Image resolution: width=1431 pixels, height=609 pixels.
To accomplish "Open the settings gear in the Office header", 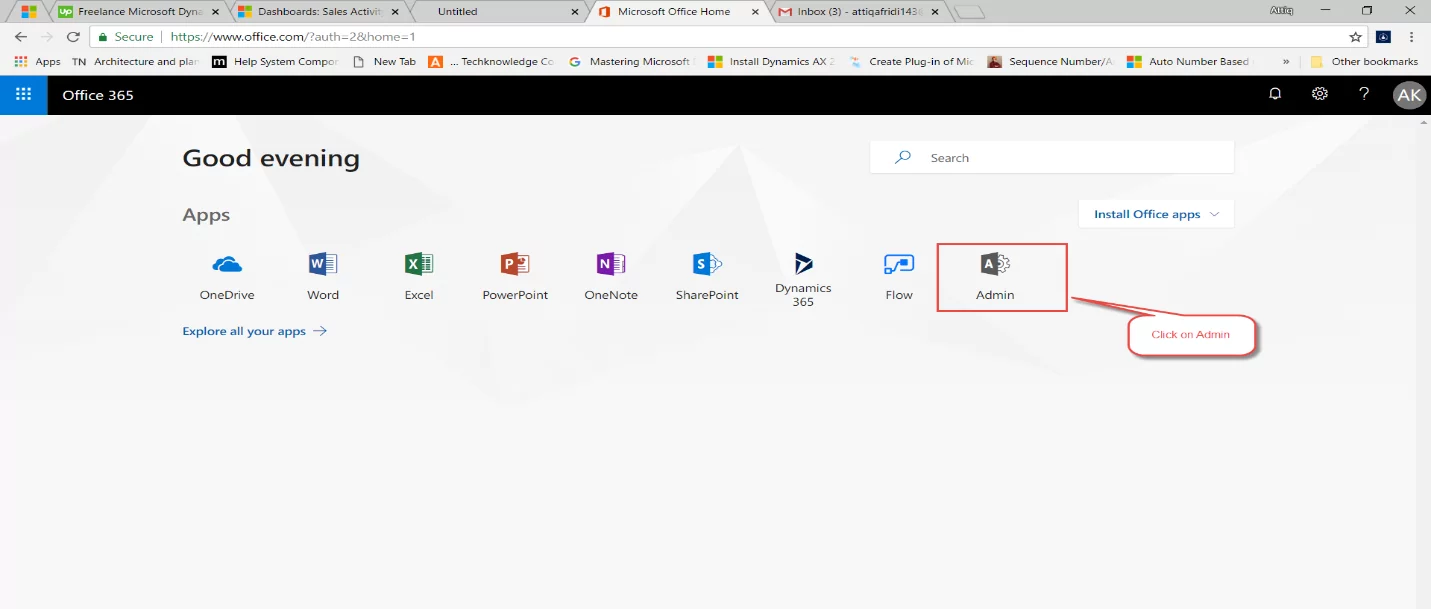I will pos(1320,94).
